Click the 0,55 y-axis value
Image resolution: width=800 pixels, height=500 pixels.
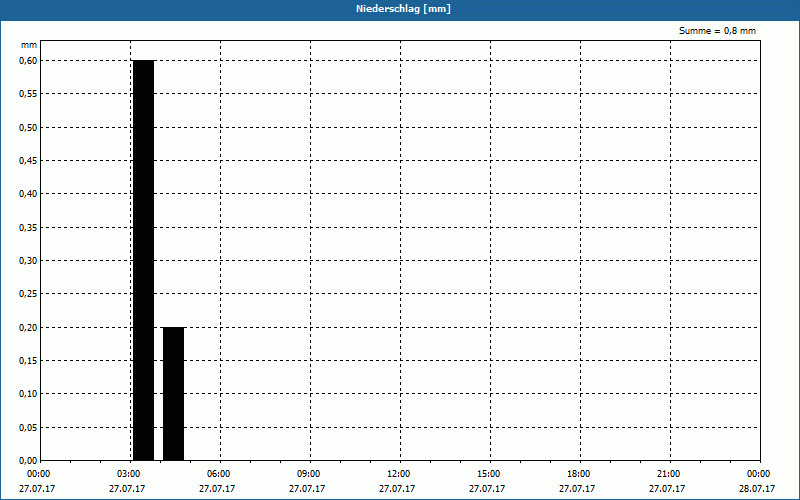tap(28, 93)
